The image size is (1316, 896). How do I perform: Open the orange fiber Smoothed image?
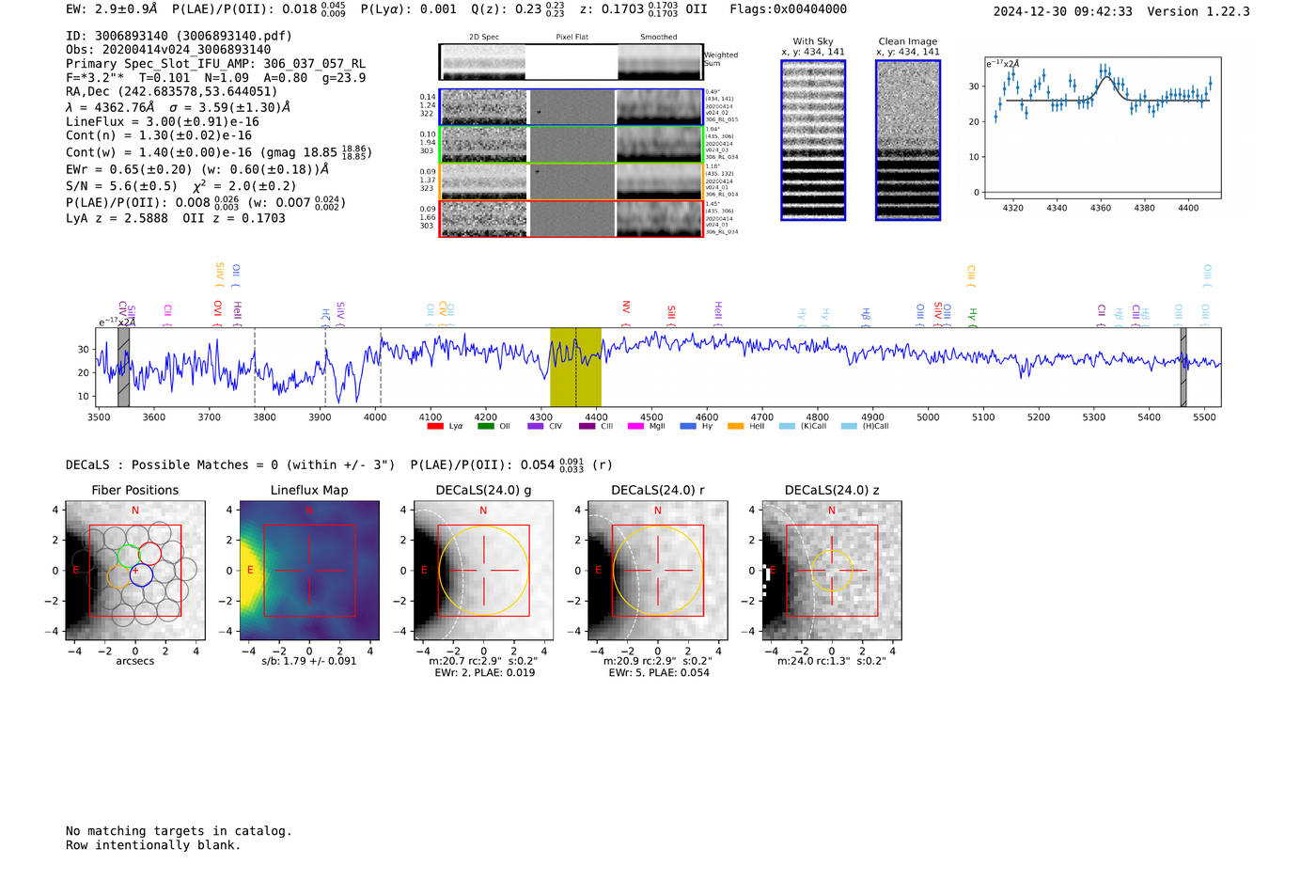(659, 181)
